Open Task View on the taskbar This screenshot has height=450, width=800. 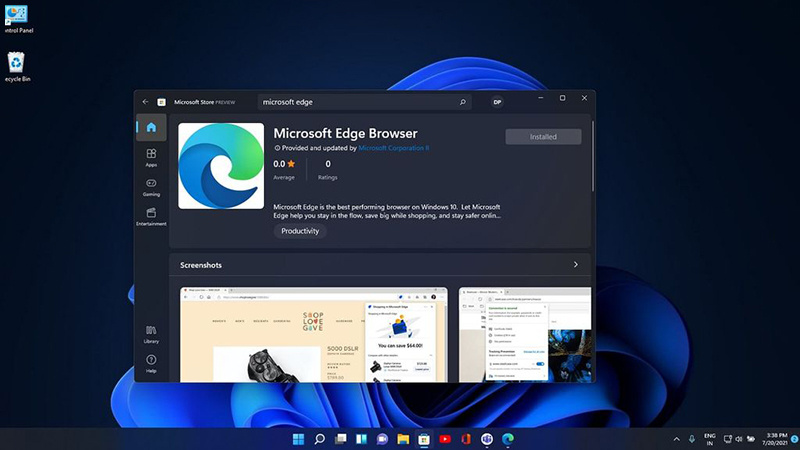point(341,439)
